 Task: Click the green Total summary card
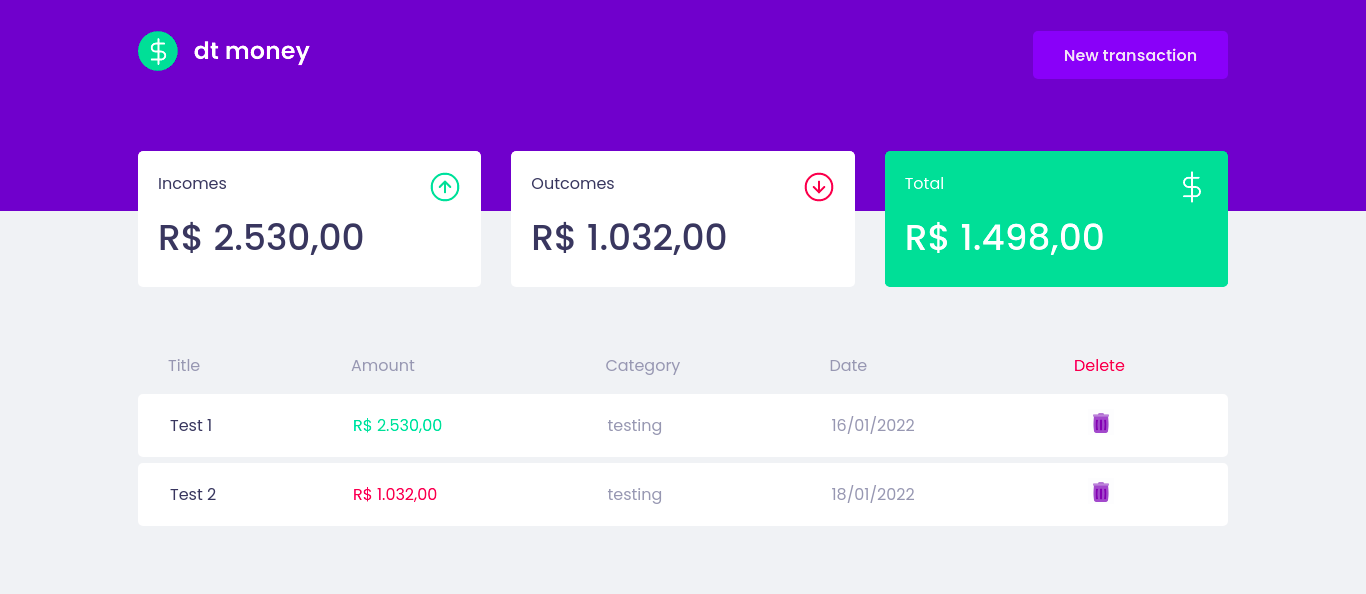[1056, 218]
